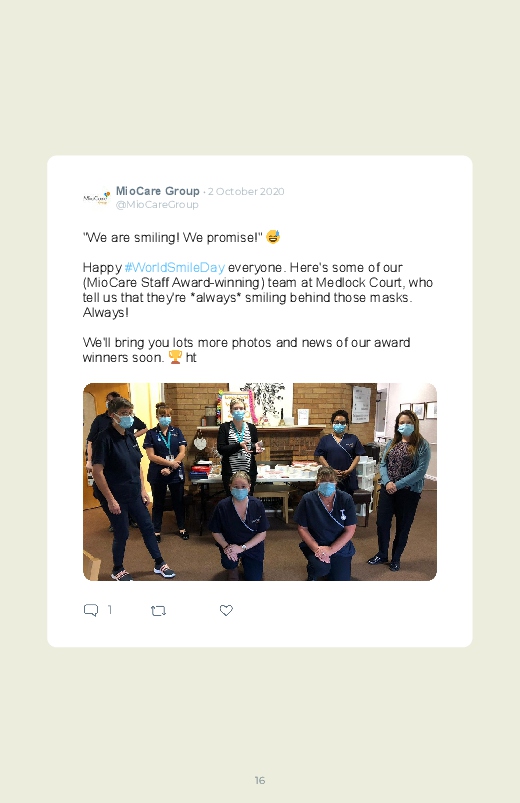
Task: Follow the #WorldSmileDay hashtag
Action: point(175,268)
